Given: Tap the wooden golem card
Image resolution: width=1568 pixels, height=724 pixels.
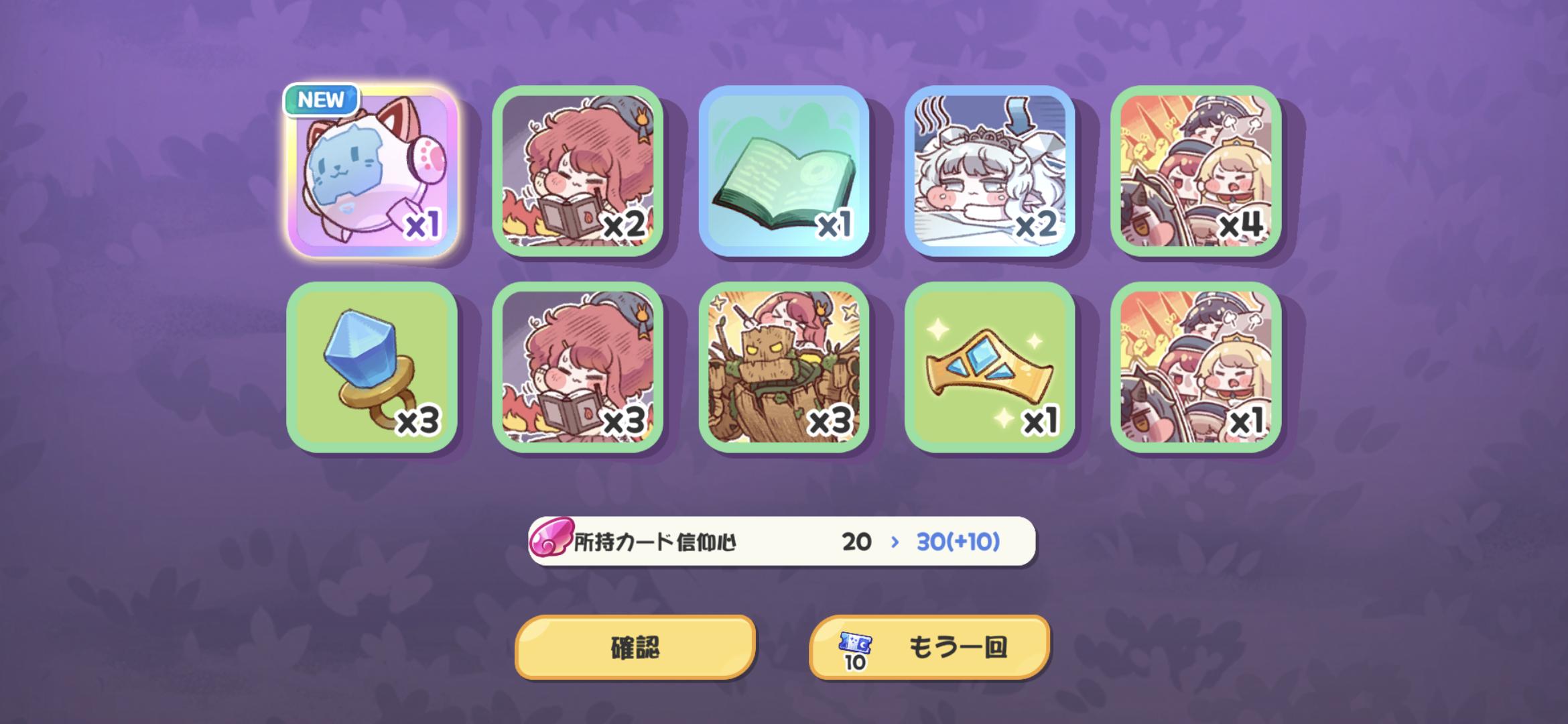Looking at the screenshot, I should (x=784, y=367).
